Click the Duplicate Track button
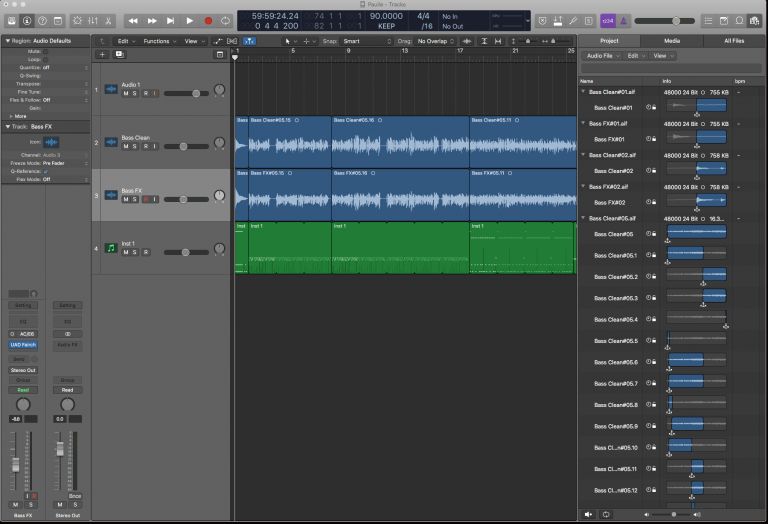This screenshot has height=524, width=768. point(119,54)
